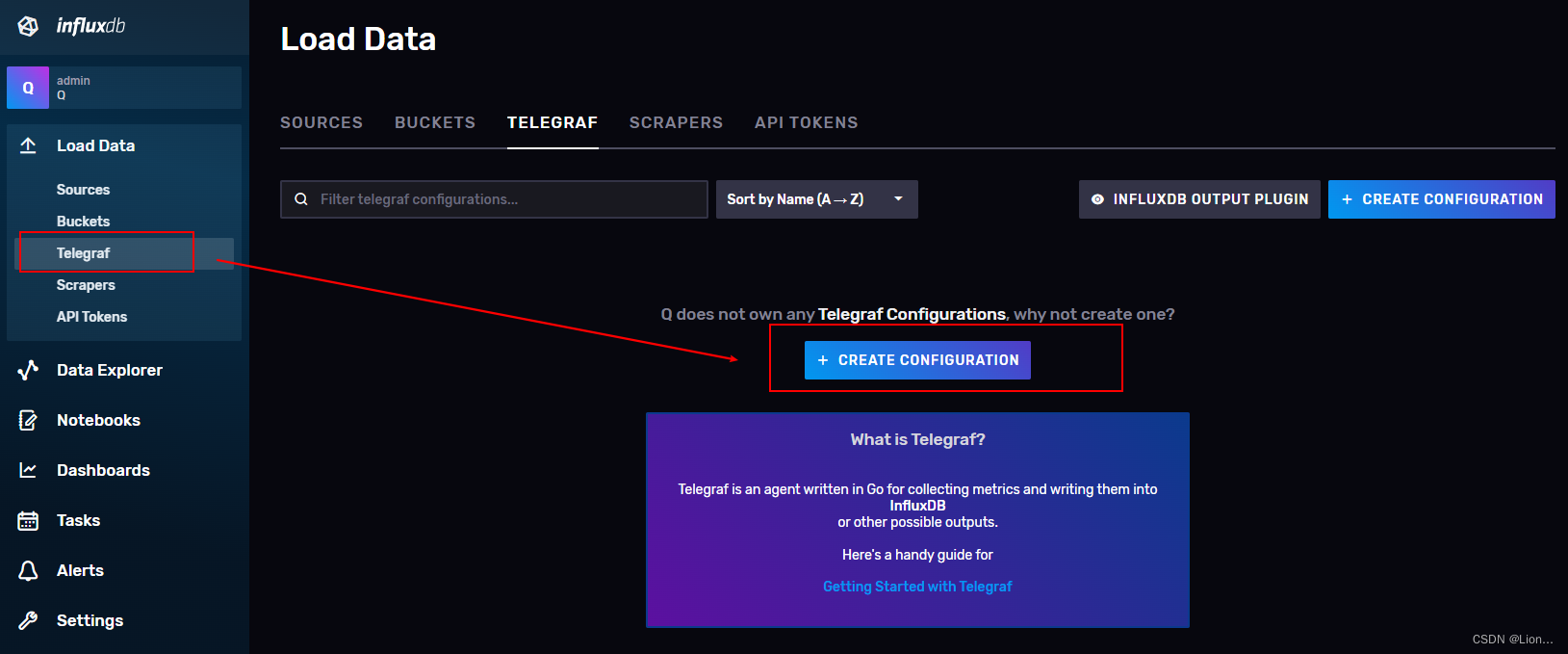This screenshot has height=654, width=1568.
Task: Click the Telegraf Configurations text in empty message
Action: tap(912, 314)
